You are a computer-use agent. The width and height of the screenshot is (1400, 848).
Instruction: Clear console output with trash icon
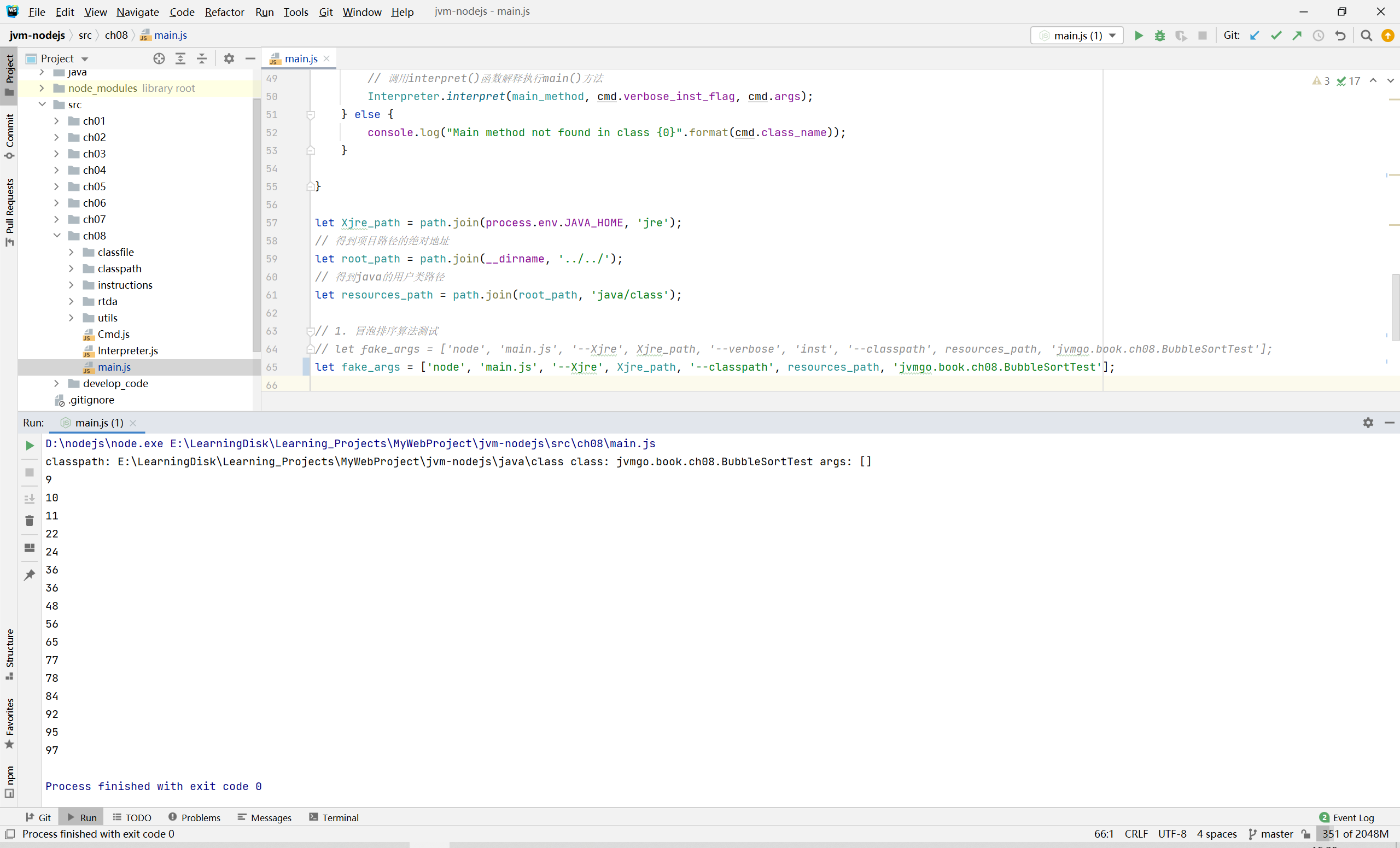click(x=30, y=521)
